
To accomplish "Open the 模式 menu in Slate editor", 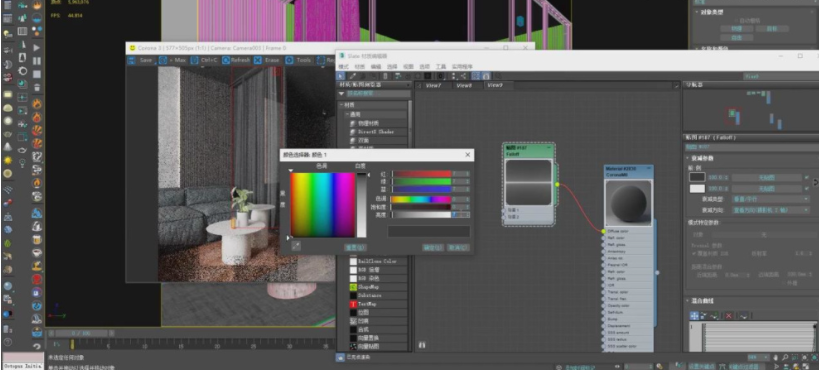I will (x=343, y=67).
